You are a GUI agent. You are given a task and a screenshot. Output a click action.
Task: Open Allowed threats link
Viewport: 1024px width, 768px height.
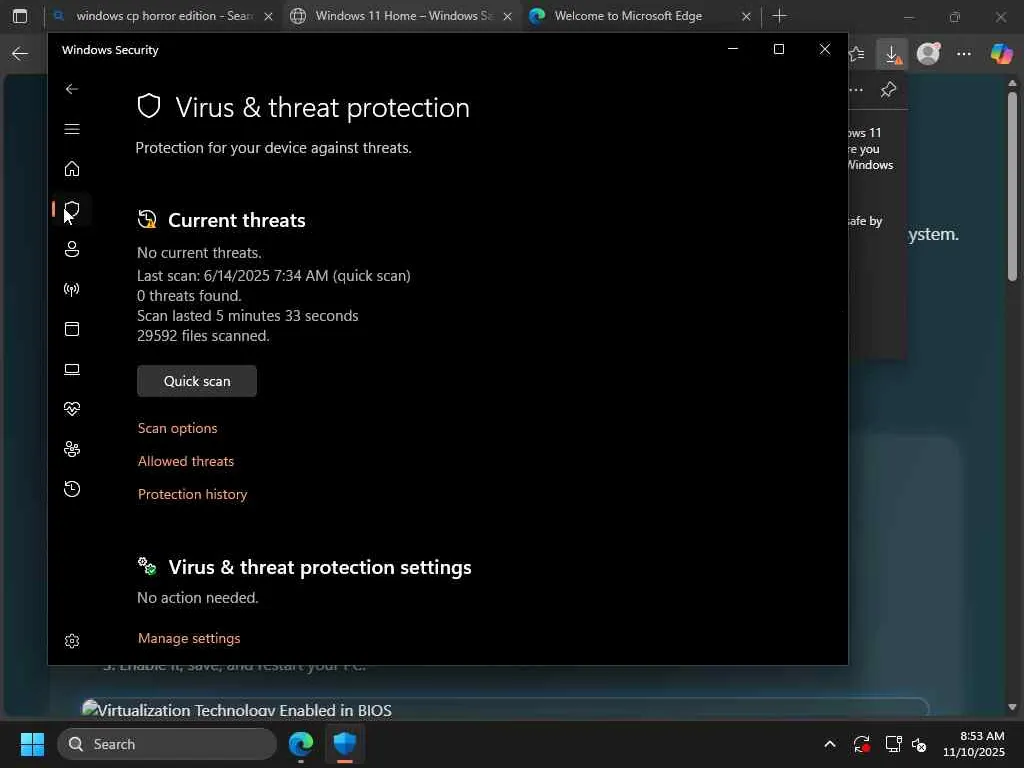(x=185, y=461)
